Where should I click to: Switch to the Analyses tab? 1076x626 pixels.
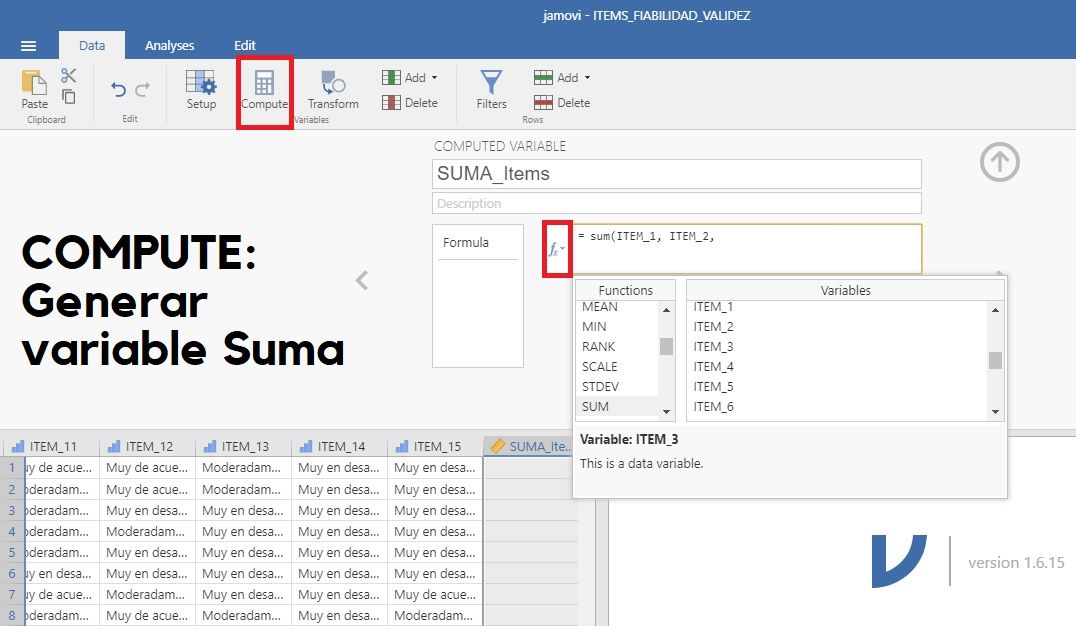169,45
